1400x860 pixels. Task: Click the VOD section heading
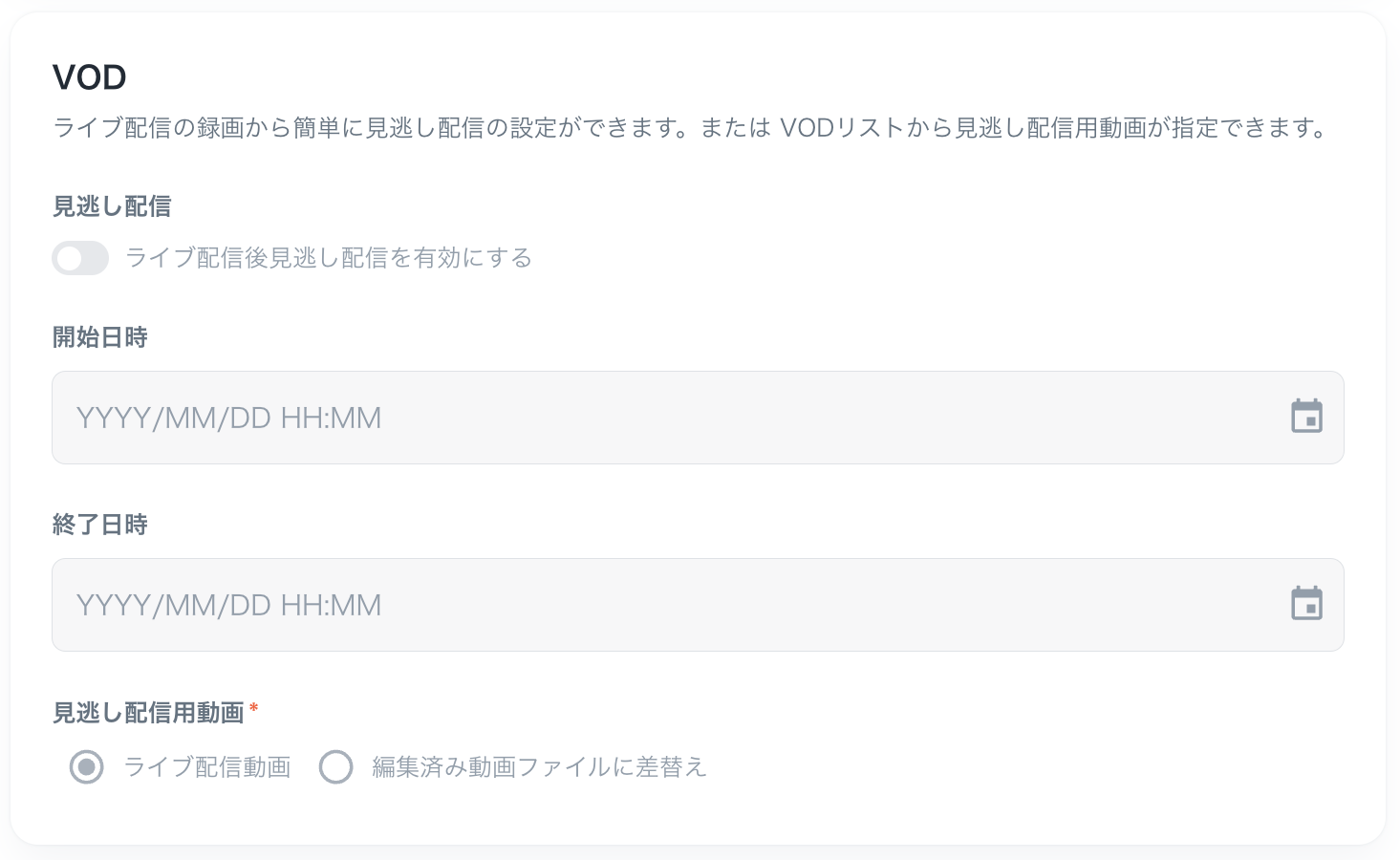(90, 76)
